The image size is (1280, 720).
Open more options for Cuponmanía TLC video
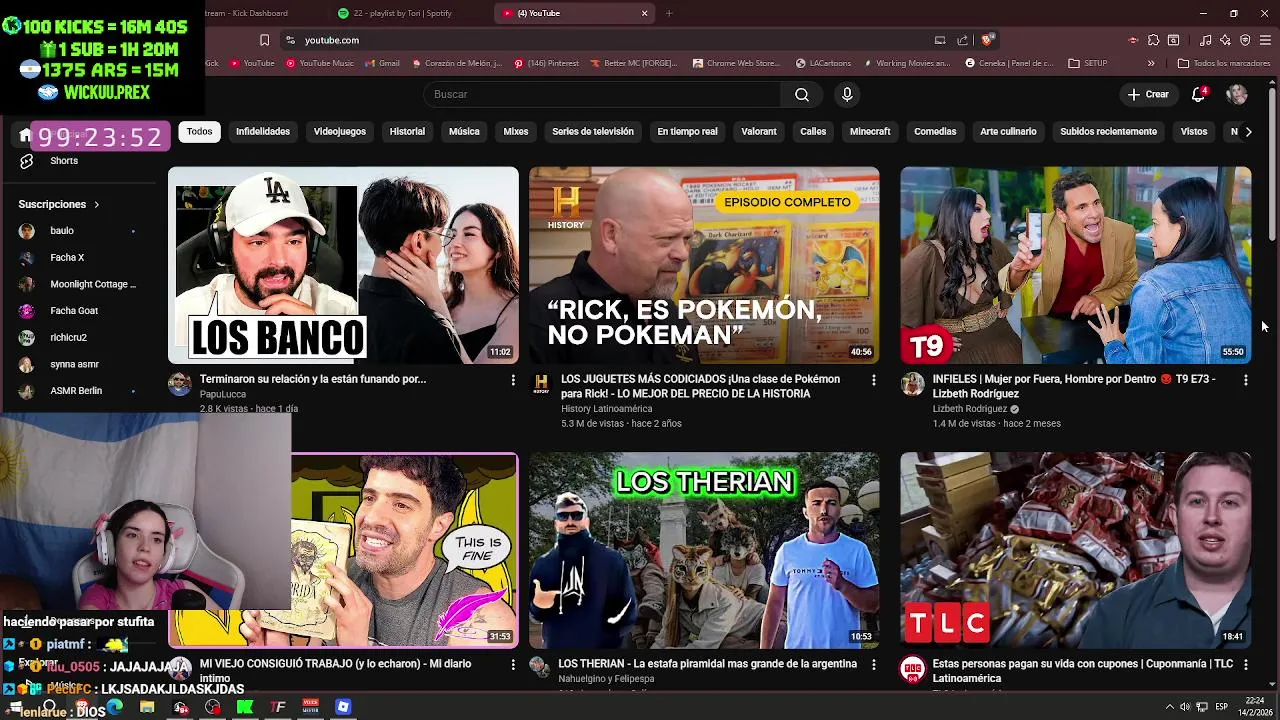pos(1245,664)
